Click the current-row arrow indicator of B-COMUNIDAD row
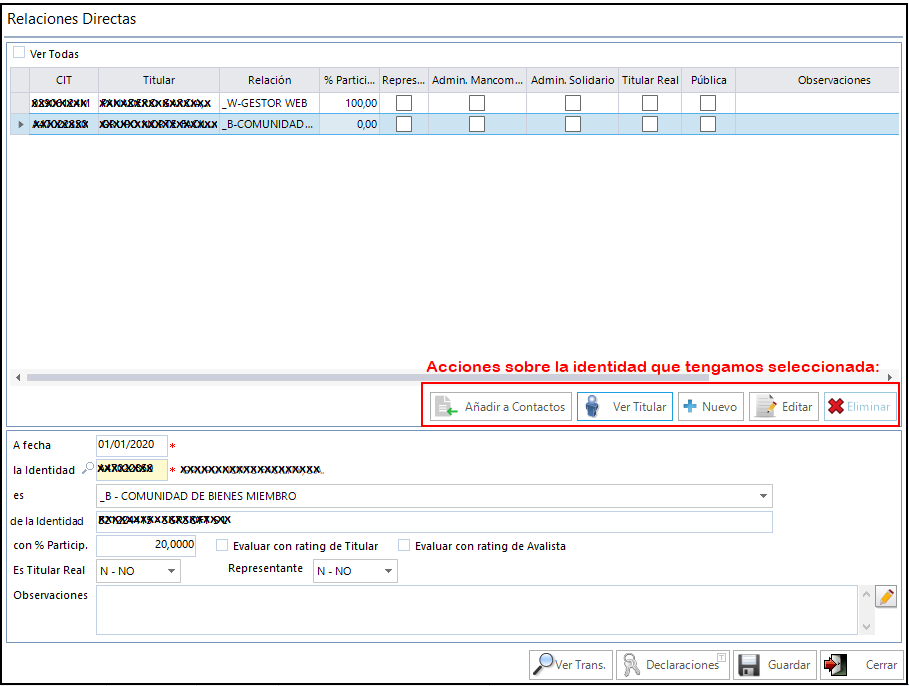The width and height of the screenshot is (909, 686). (x=21, y=124)
